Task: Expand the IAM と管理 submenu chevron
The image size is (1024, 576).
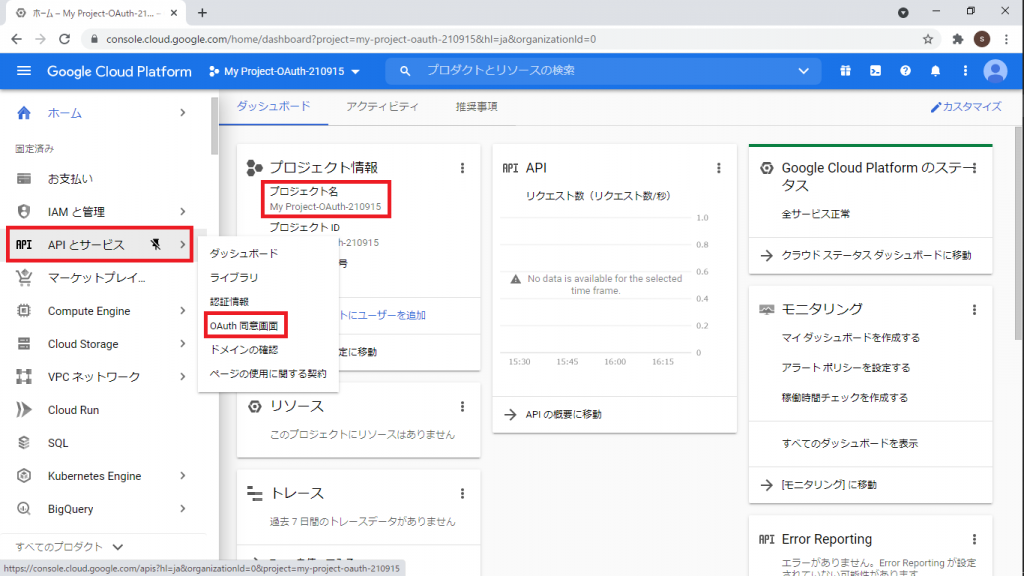Action: pyautogui.click(x=184, y=211)
